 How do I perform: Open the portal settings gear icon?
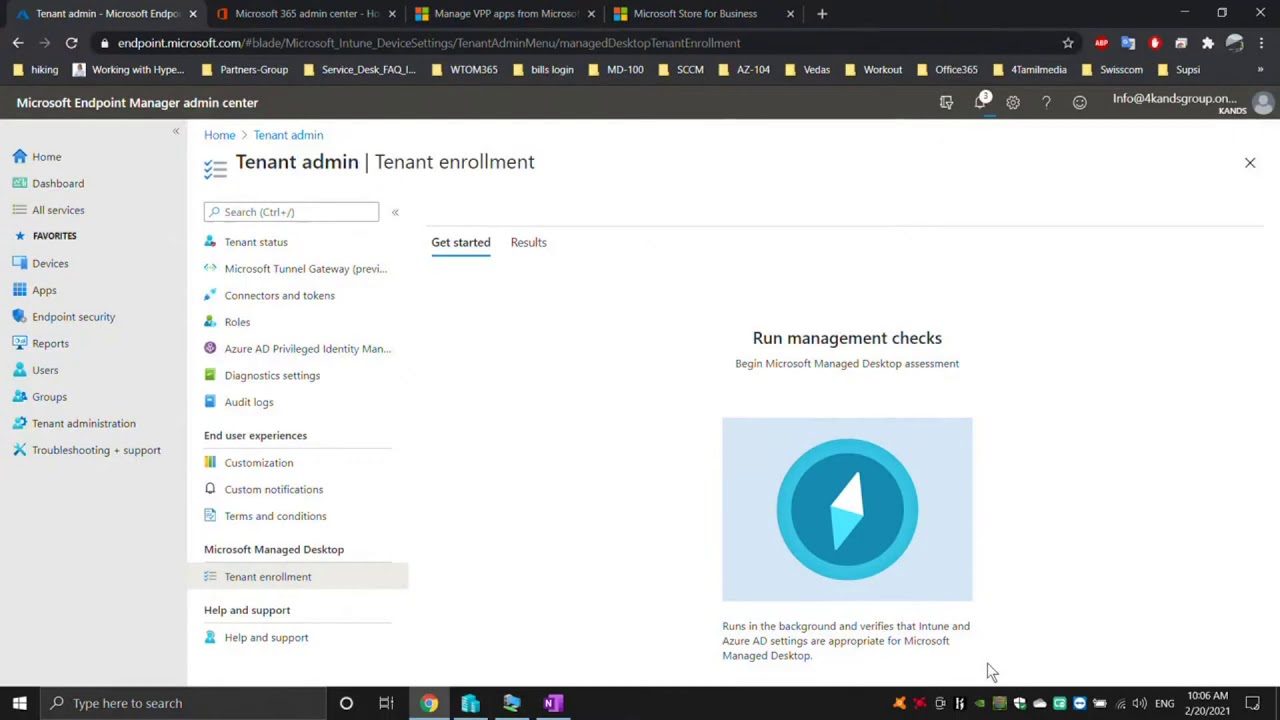pos(1013,102)
